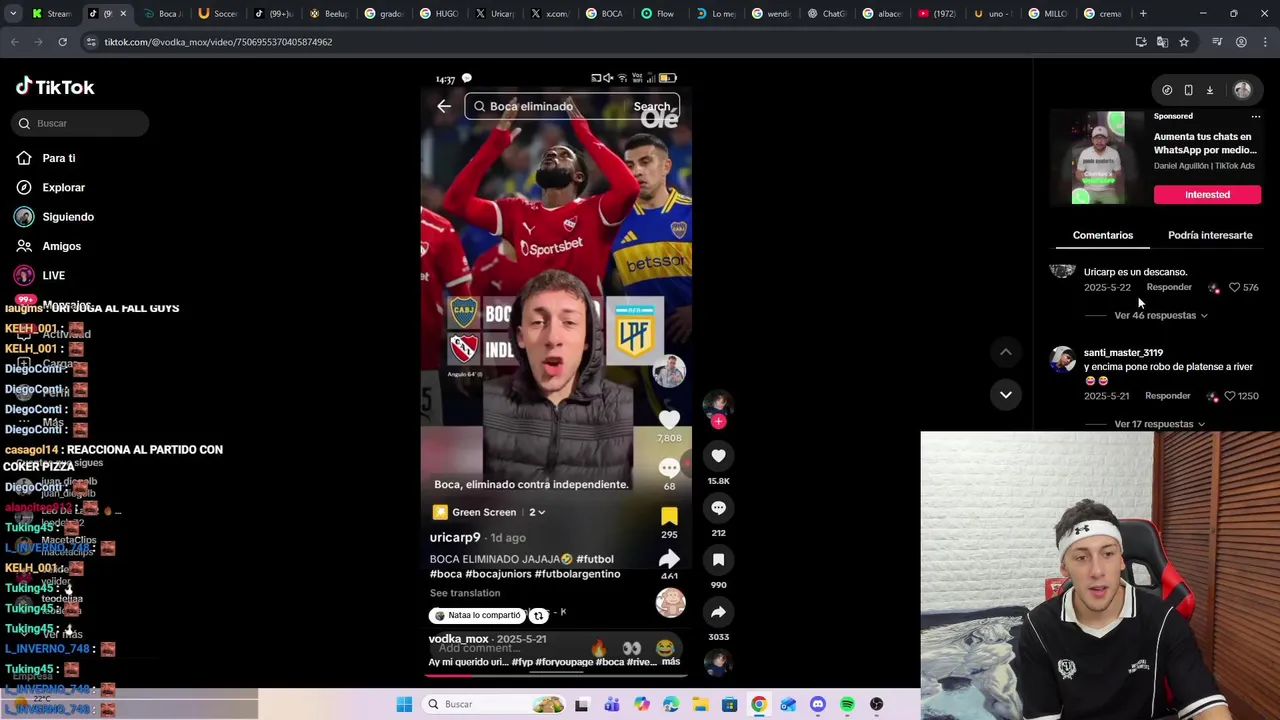
Task: Open File Explorer from the taskbar
Action: tap(700, 704)
